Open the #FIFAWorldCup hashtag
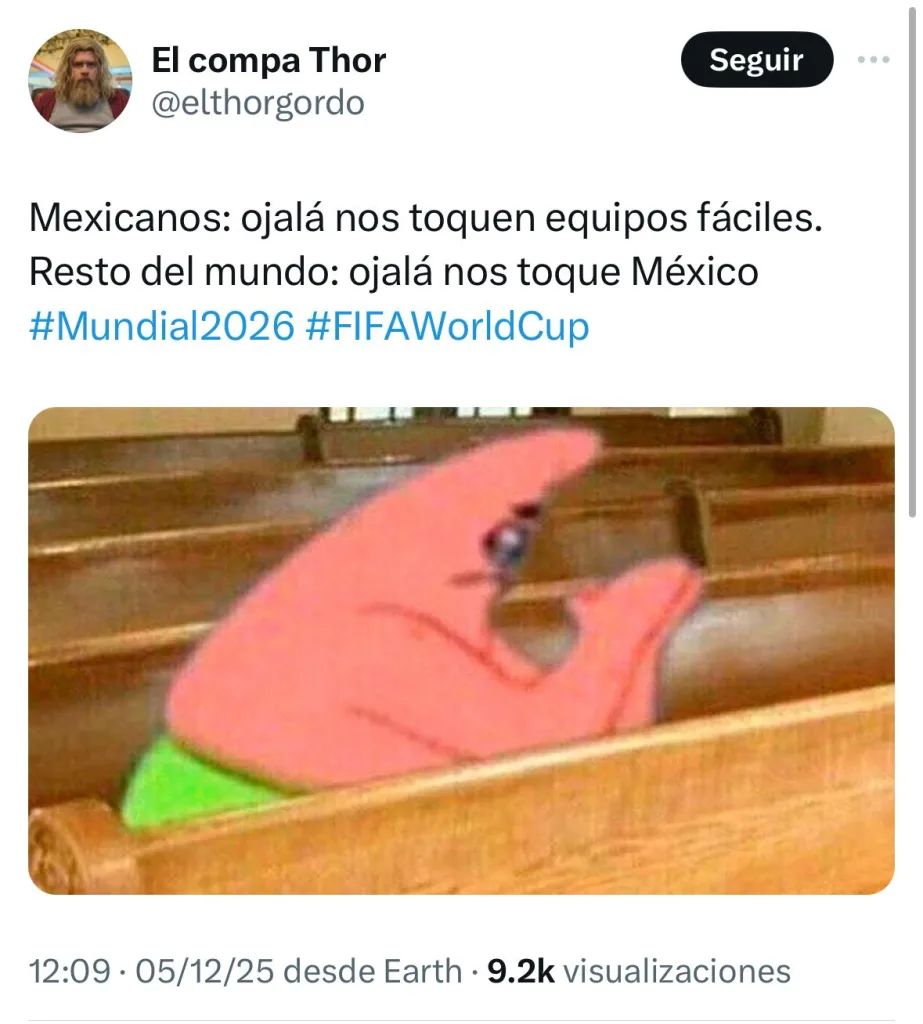Image resolution: width=923 pixels, height=1024 pixels. (447, 326)
